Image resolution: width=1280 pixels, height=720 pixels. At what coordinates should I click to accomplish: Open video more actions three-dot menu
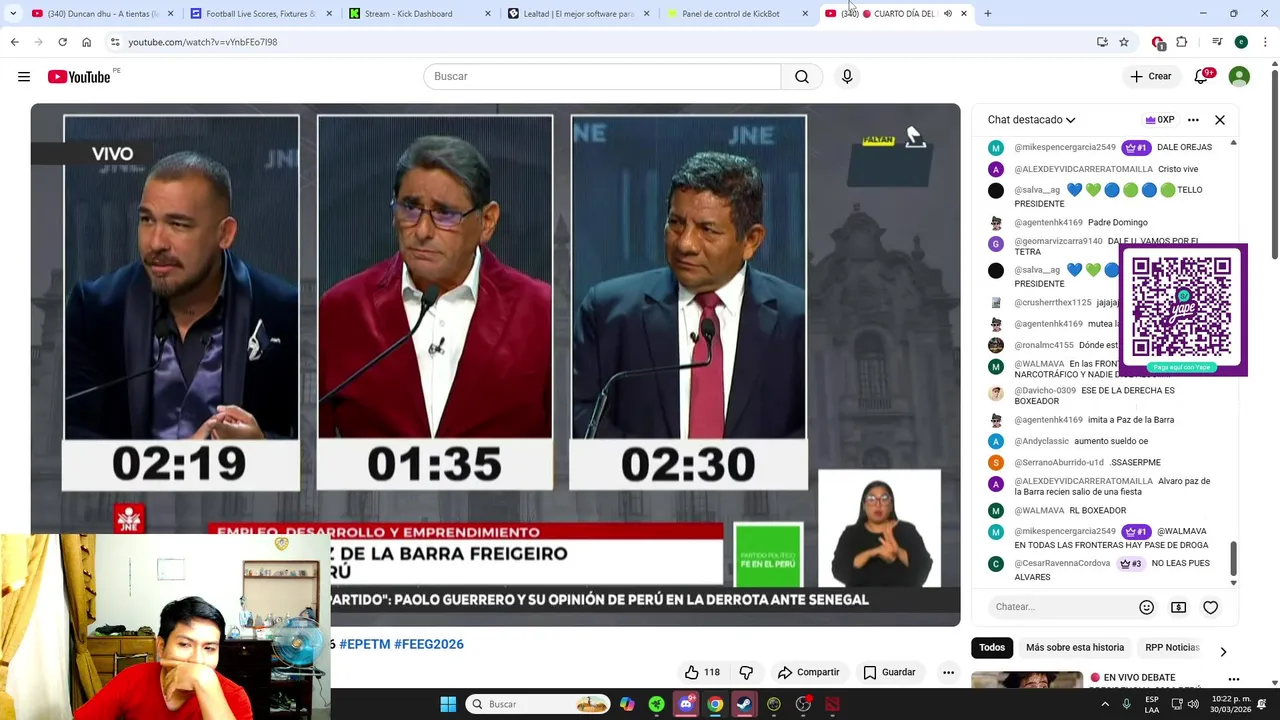pyautogui.click(x=948, y=672)
